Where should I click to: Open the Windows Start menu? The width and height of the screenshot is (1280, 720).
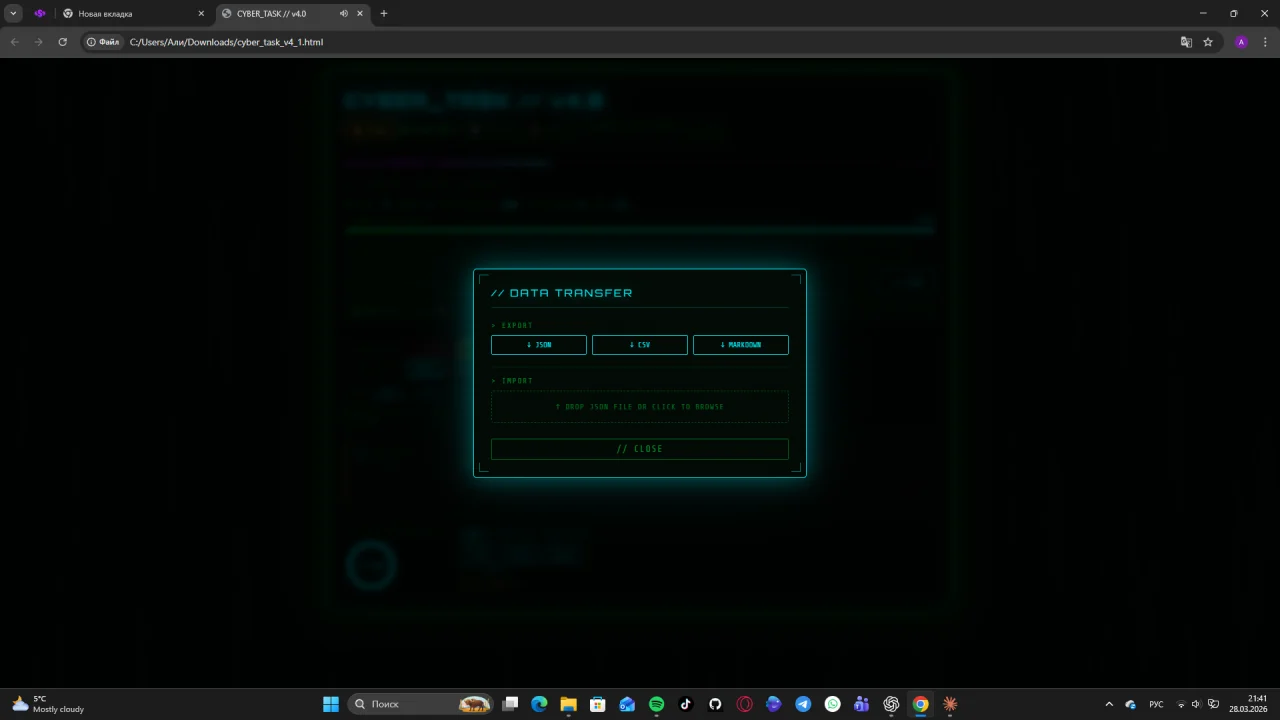pos(331,704)
